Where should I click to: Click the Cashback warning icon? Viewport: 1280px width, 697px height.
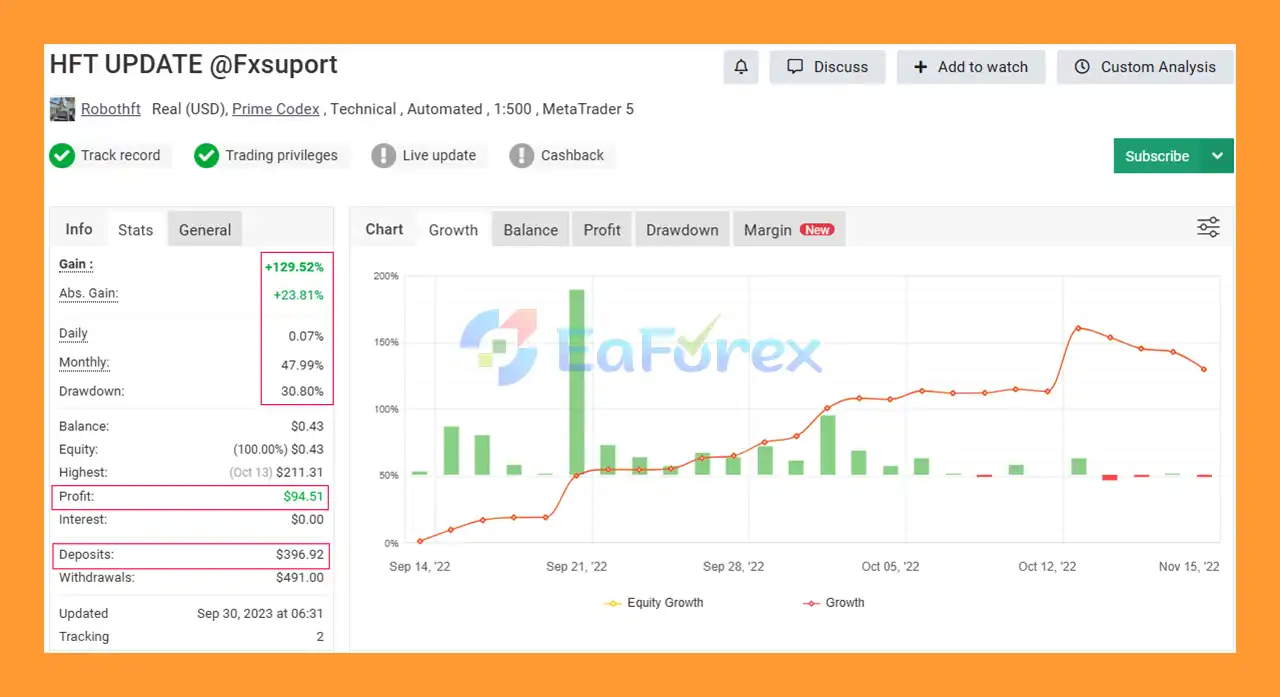point(521,156)
